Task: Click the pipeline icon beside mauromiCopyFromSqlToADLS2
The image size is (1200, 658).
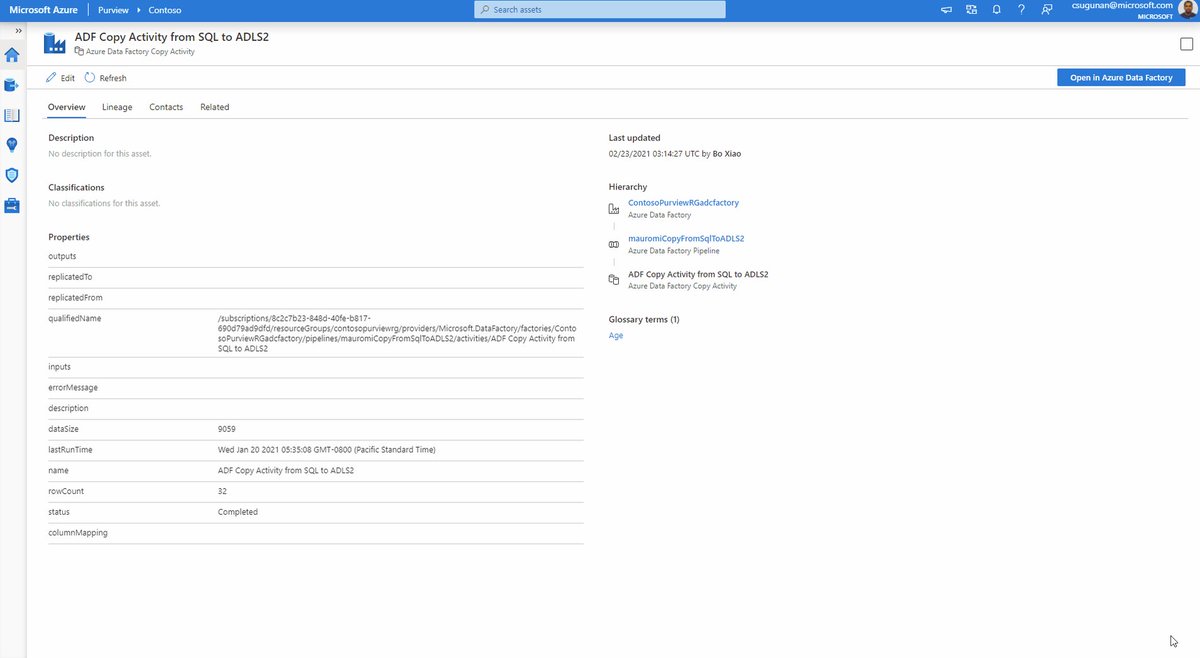Action: [614, 244]
